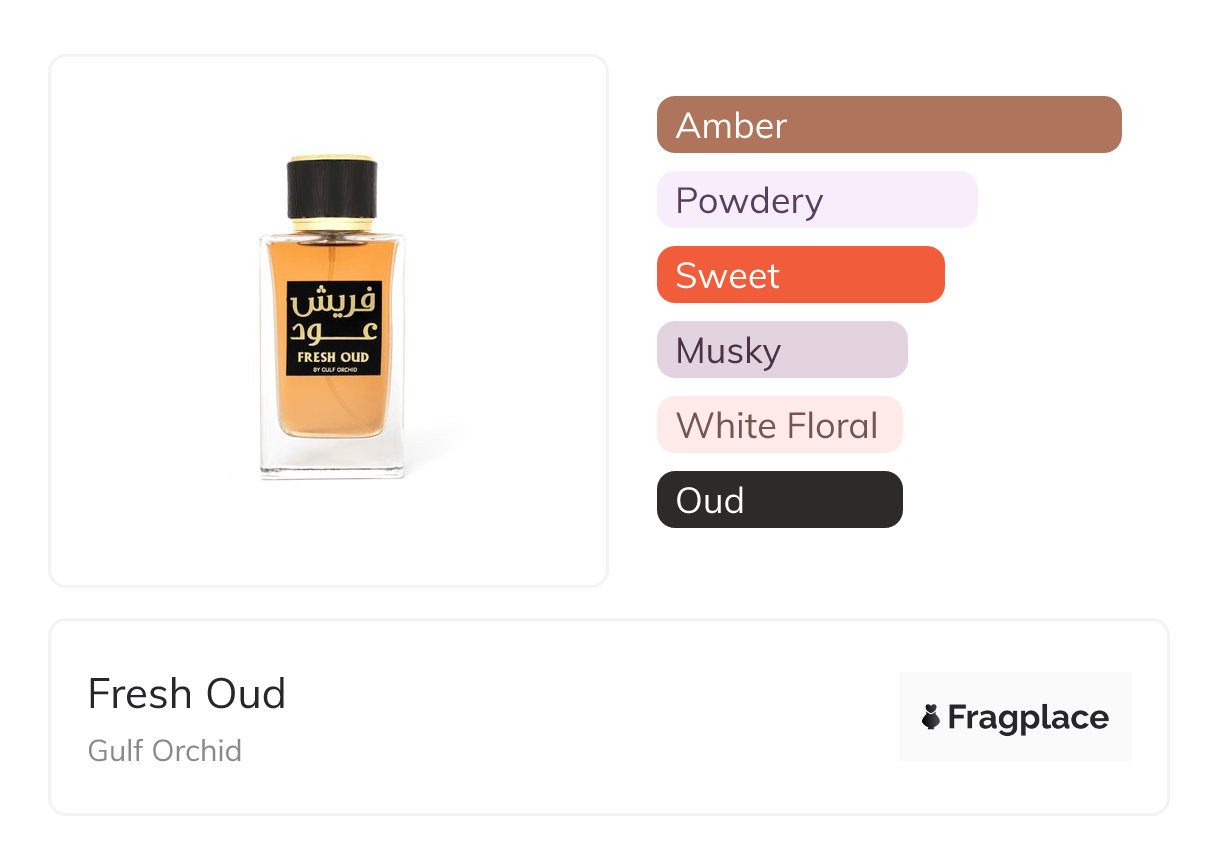The image size is (1218, 864).
Task: Click the Fresh Oud title heading
Action: point(187,694)
